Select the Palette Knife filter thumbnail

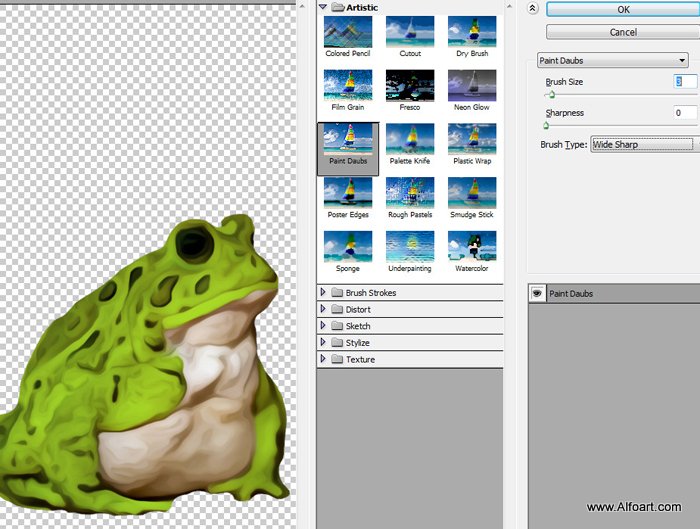point(410,139)
